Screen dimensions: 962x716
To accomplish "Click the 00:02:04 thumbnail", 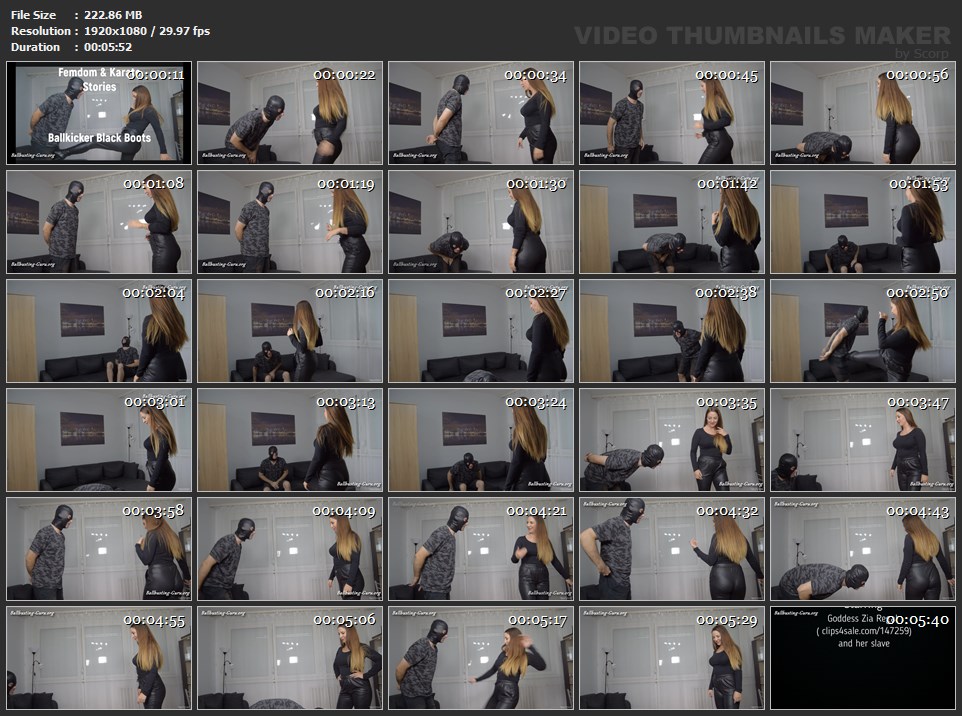I will click(x=99, y=331).
